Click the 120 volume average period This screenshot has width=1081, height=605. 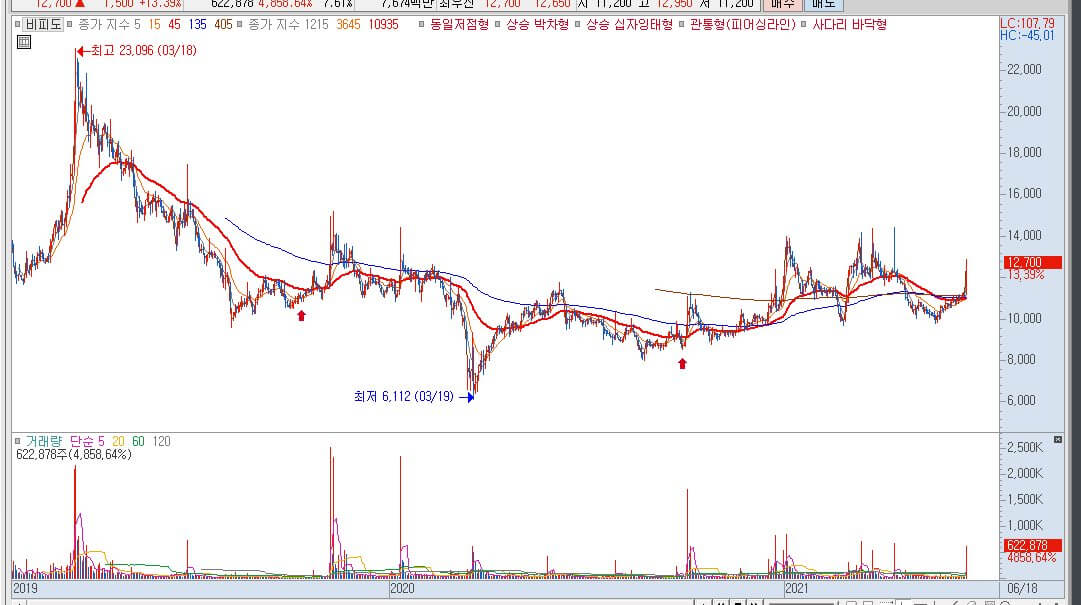161,442
